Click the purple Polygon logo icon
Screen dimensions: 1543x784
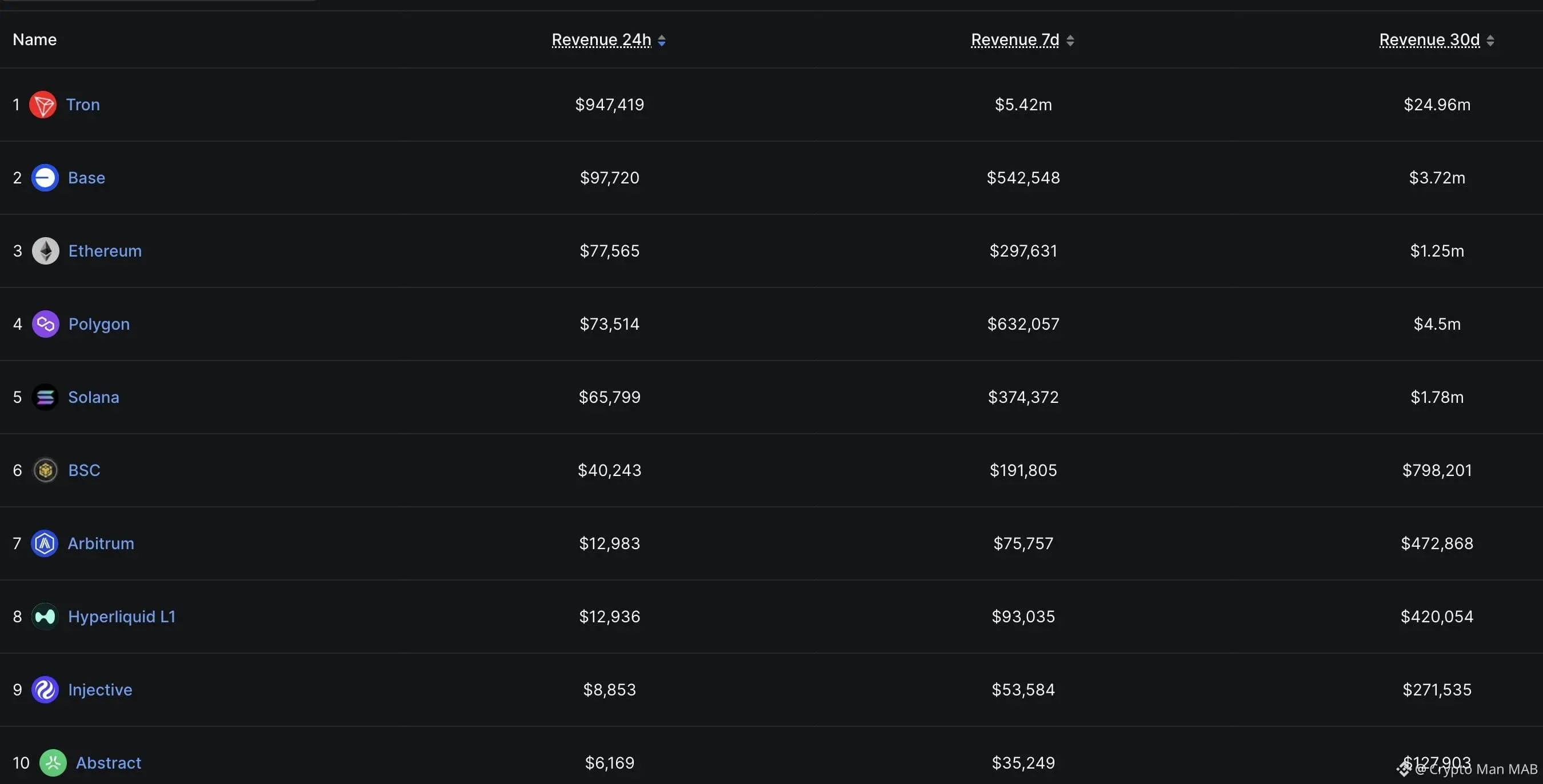[x=46, y=324]
